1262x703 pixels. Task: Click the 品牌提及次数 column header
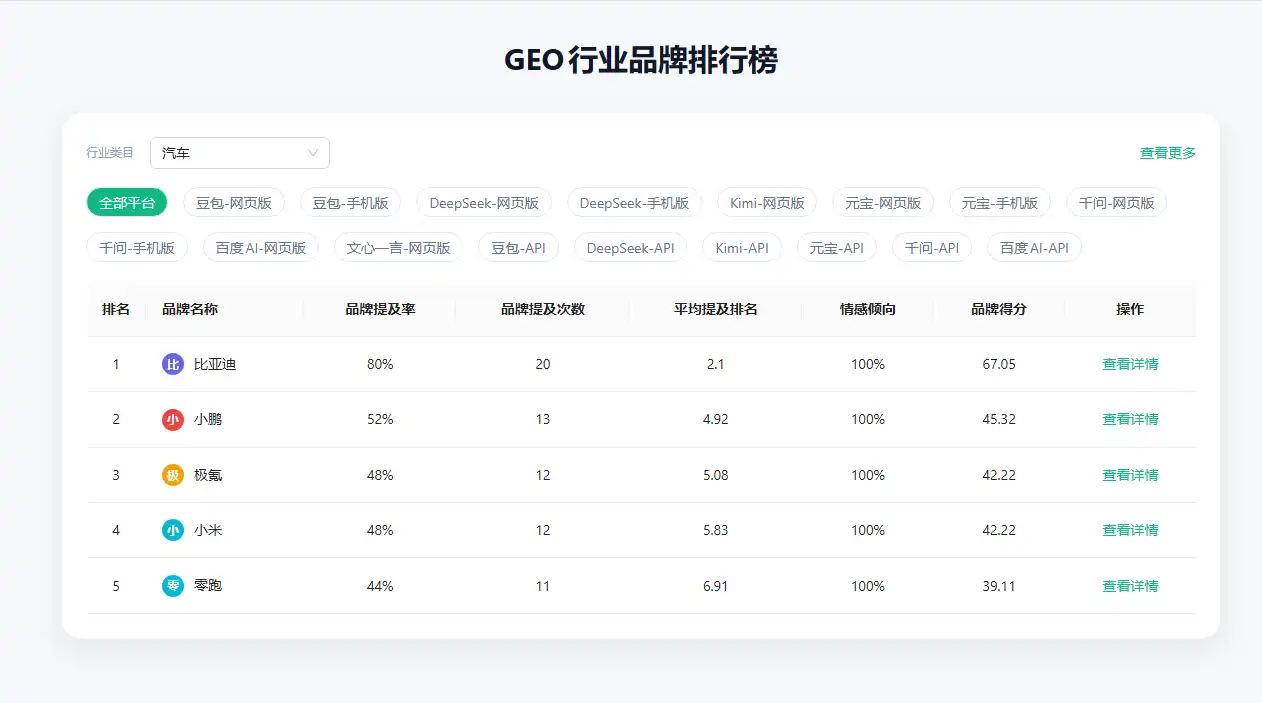coord(543,310)
